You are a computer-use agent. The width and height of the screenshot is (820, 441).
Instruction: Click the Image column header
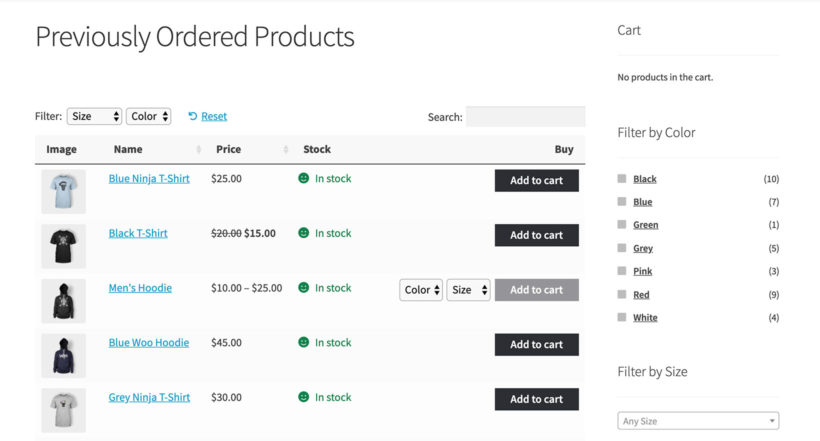point(61,149)
